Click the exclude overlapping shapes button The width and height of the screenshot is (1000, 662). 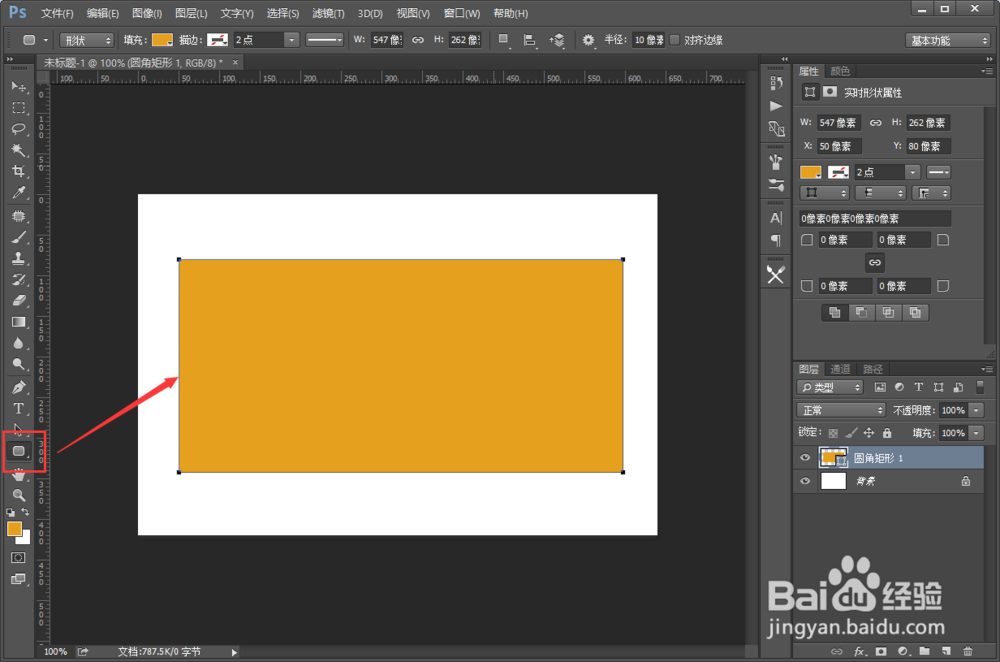[915, 313]
